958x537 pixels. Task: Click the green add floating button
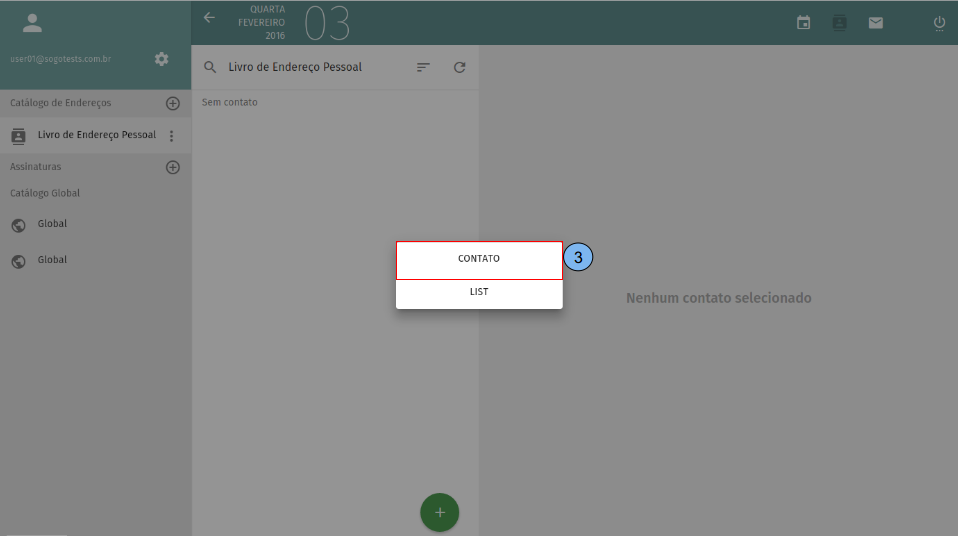click(439, 512)
